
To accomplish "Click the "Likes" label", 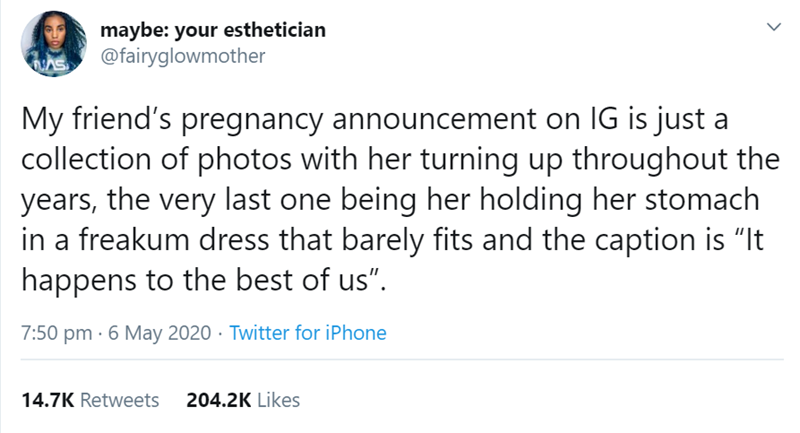I will [x=278, y=400].
